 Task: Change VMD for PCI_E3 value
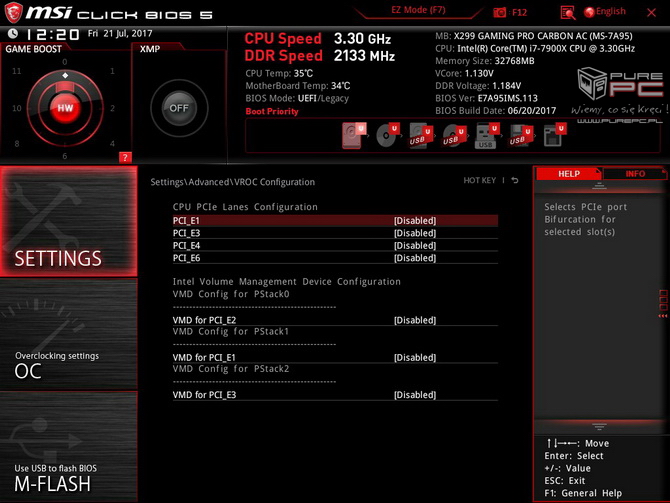(335, 395)
